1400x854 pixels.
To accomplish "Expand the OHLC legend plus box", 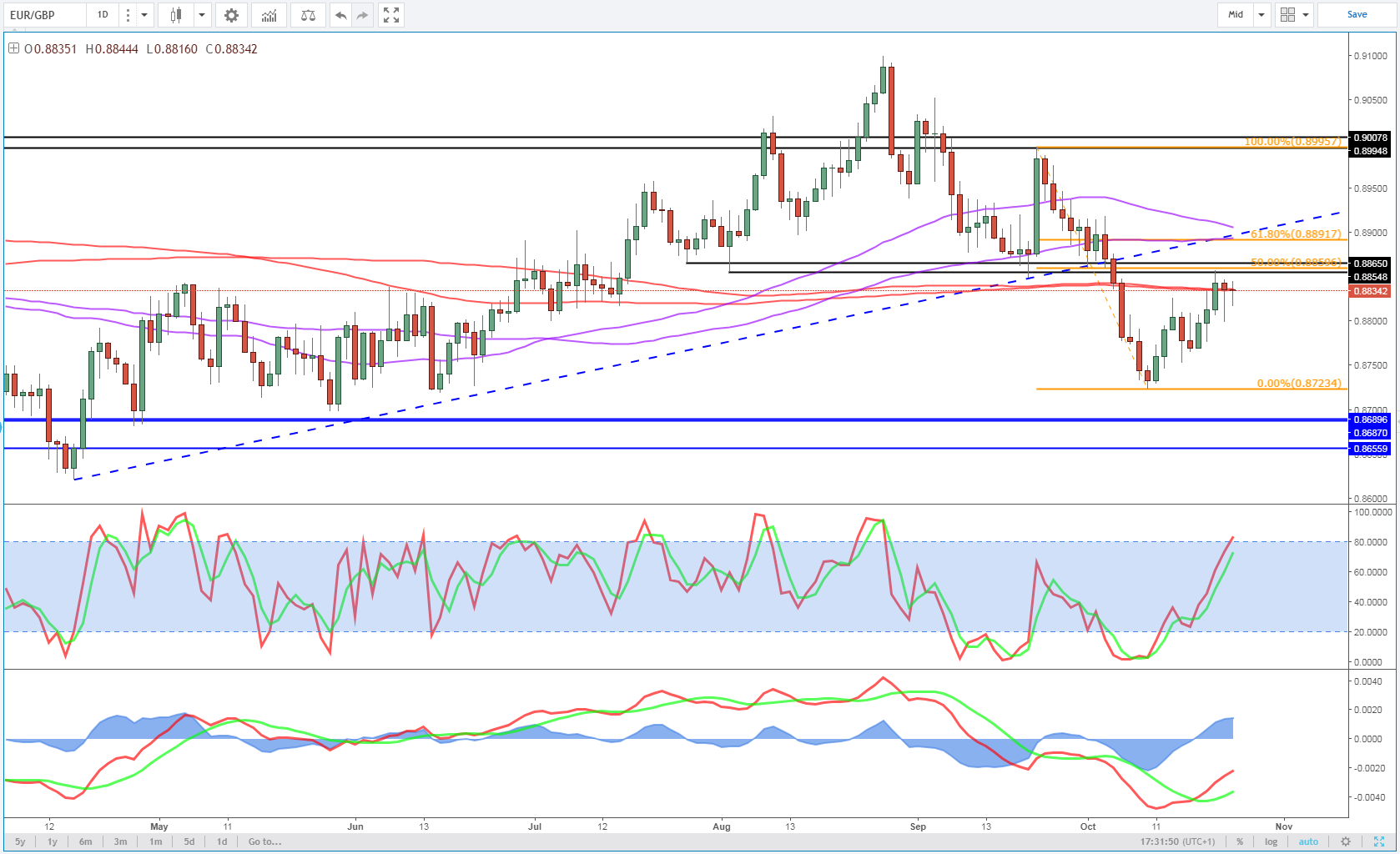I will (13, 48).
